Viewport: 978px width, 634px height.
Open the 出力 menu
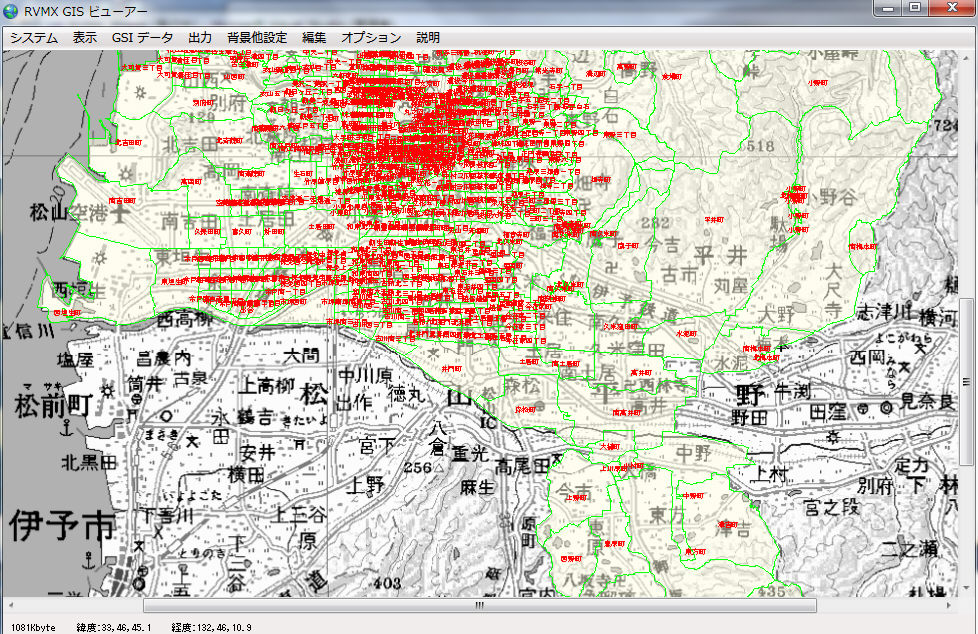(x=200, y=37)
